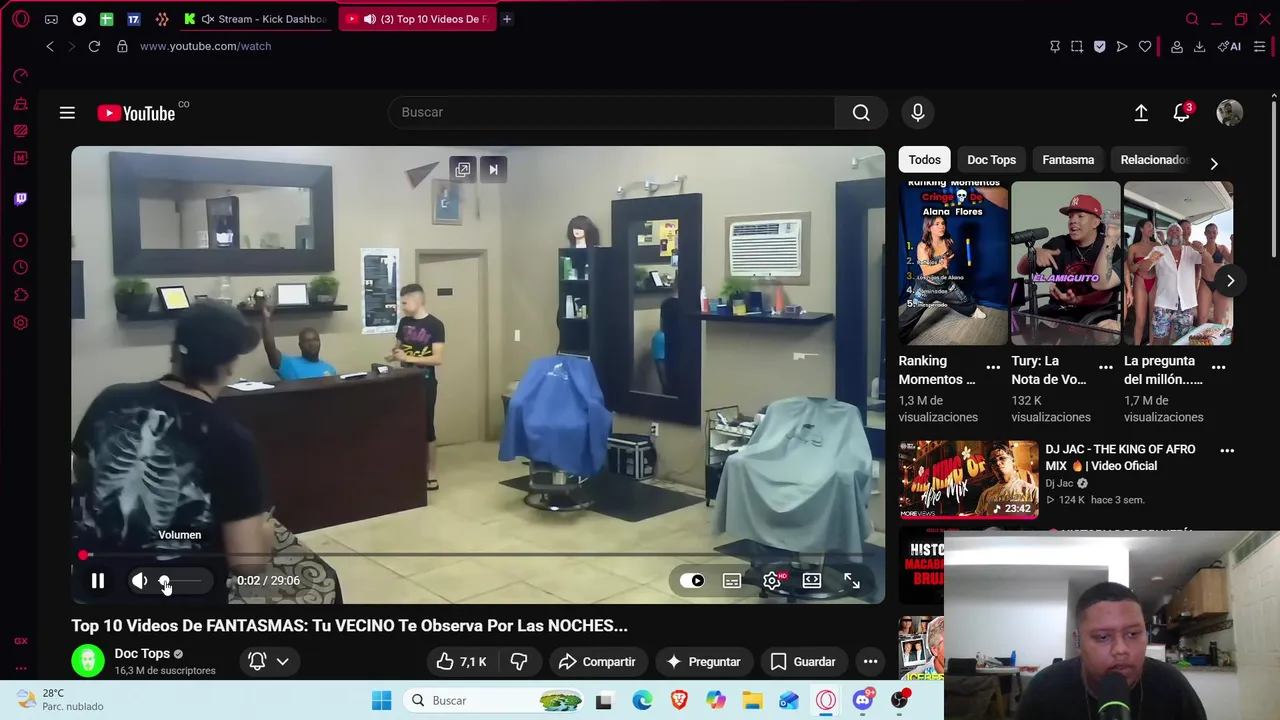The height and width of the screenshot is (720, 1280).
Task: Pin icon in the address bar
Action: (1055, 46)
